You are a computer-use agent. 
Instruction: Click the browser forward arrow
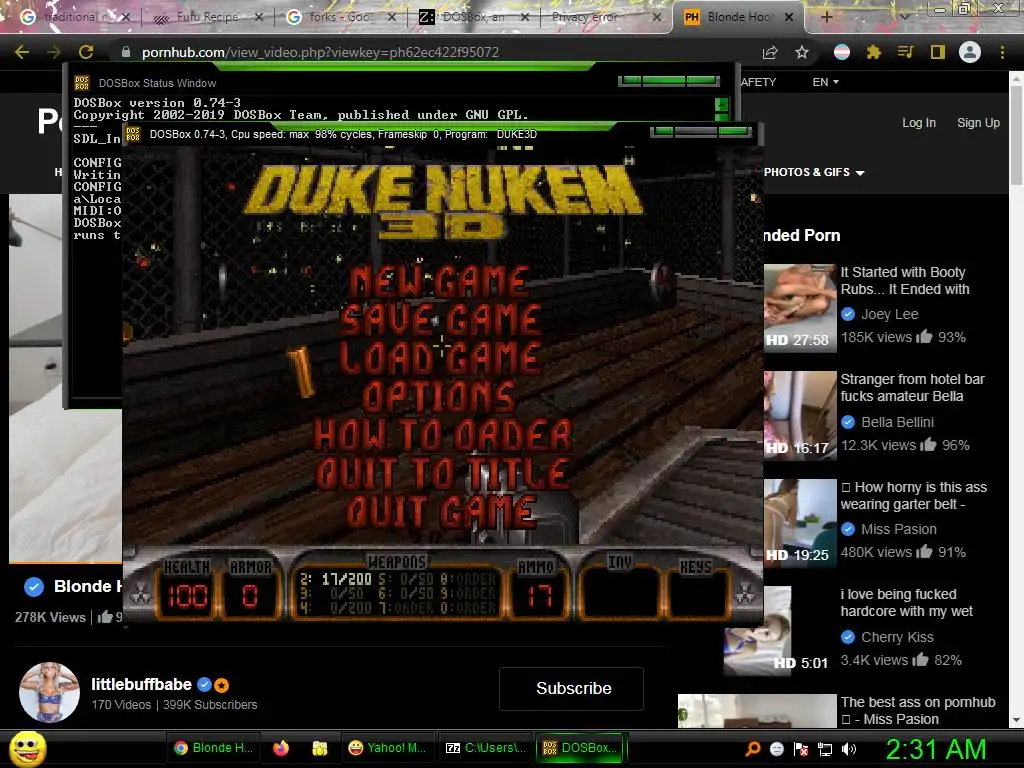[54, 52]
